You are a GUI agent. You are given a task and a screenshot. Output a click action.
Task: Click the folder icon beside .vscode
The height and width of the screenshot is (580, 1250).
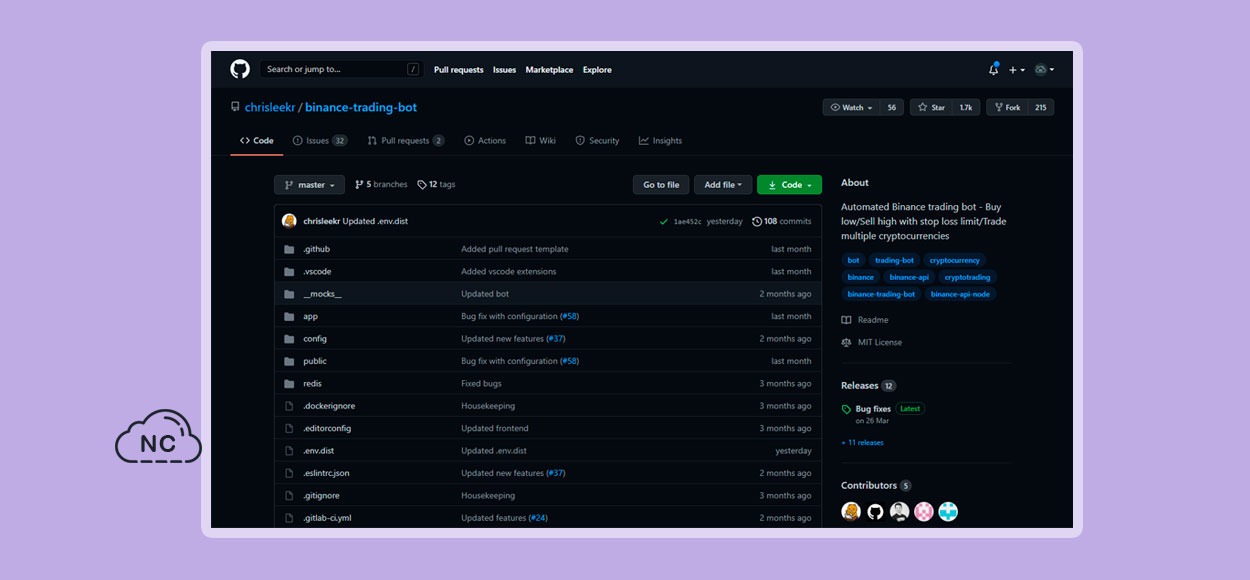pyautogui.click(x=289, y=272)
